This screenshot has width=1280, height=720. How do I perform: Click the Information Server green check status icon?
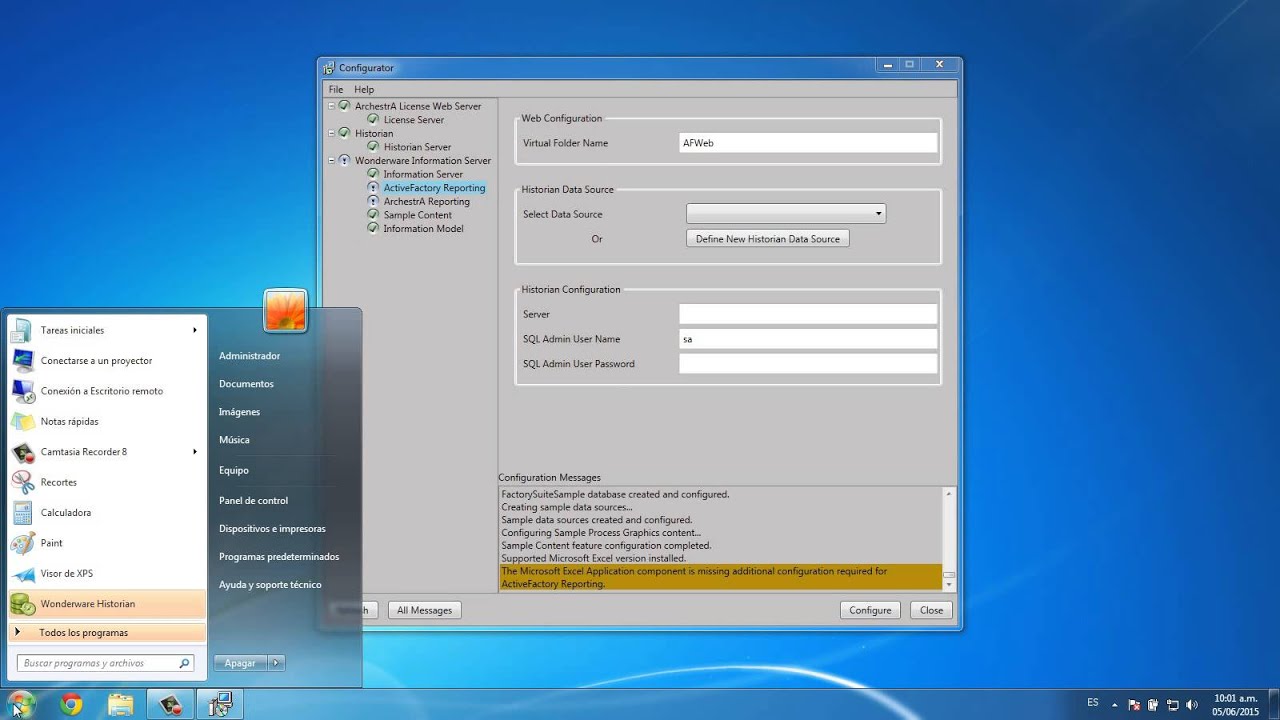[373, 174]
